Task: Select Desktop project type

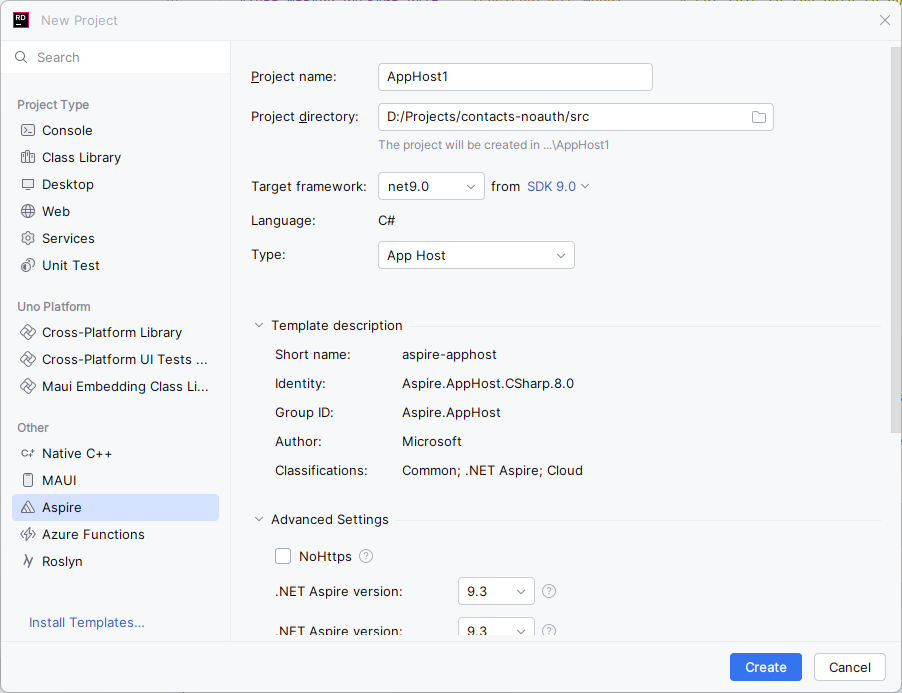Action: click(x=116, y=184)
